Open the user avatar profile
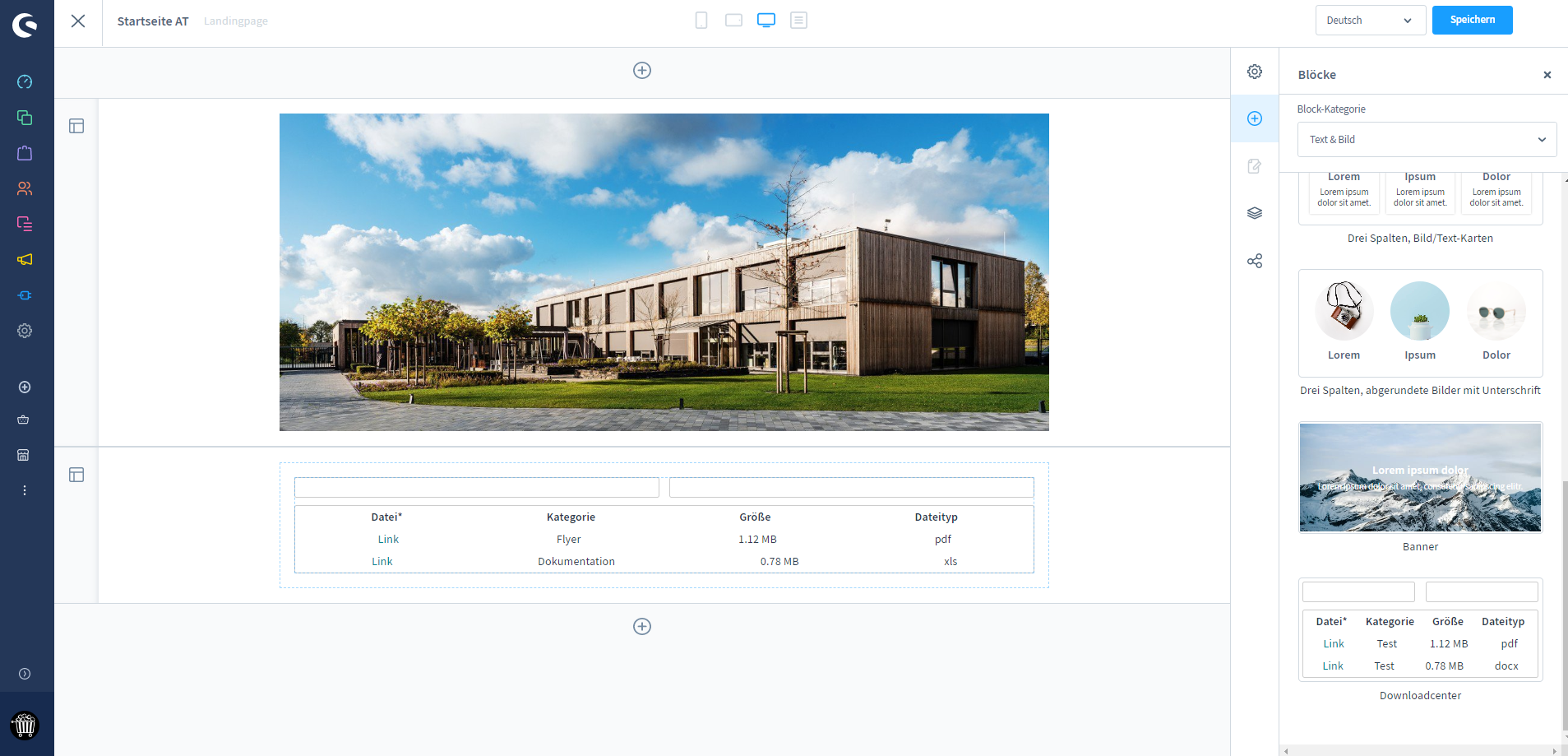Viewport: 1568px width, 756px height. [x=25, y=726]
